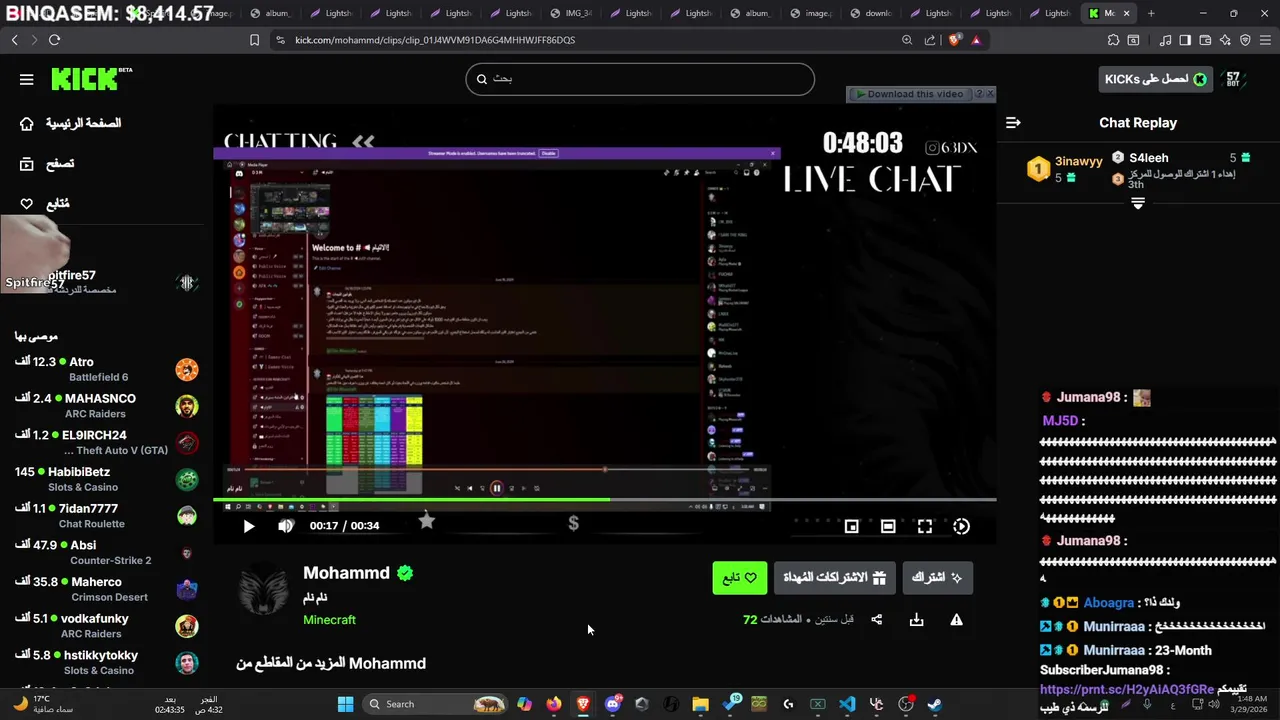Click Get KICKs button

(x=1154, y=79)
